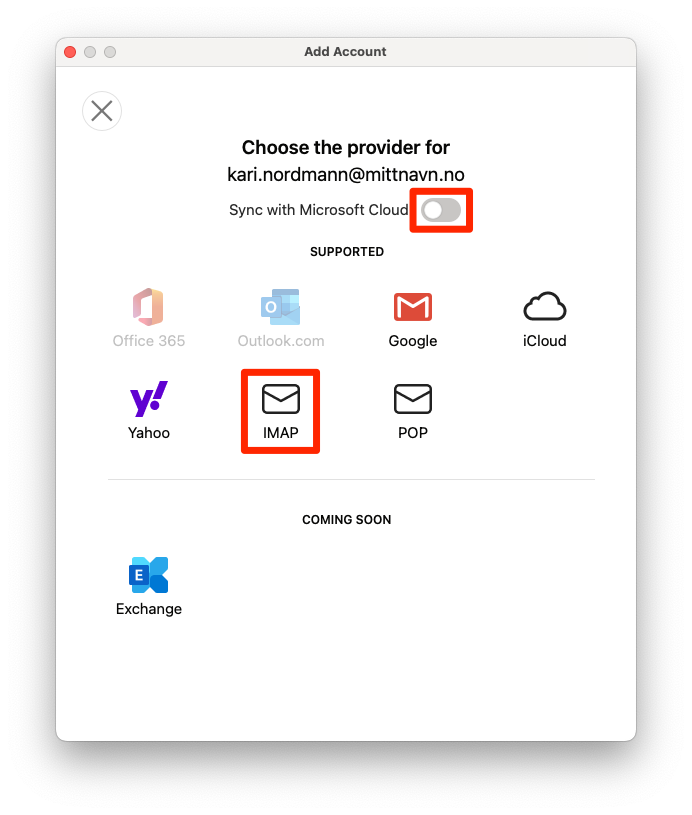Screen dimensions: 692x815
Task: Select the IMAP envelope icon
Action: click(281, 399)
